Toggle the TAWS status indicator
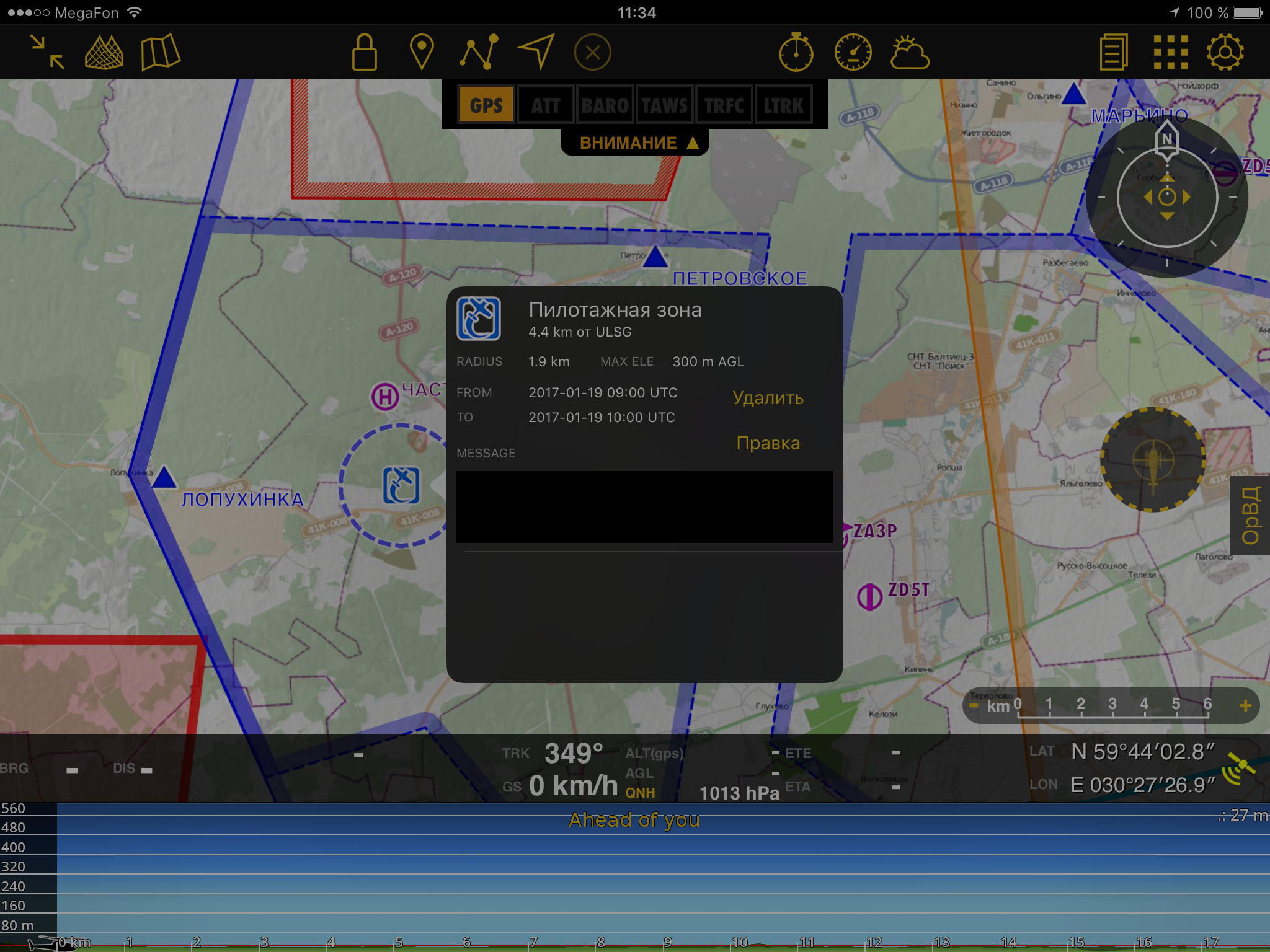Screen dimensions: 1270x952 point(664,105)
